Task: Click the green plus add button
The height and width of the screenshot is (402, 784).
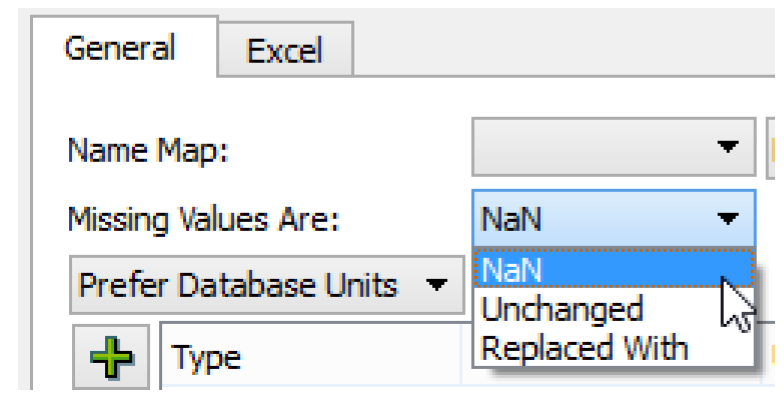Action: (111, 357)
